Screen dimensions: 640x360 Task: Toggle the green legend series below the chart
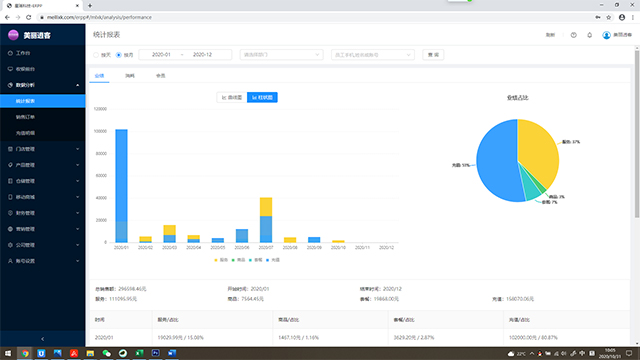tap(238, 260)
